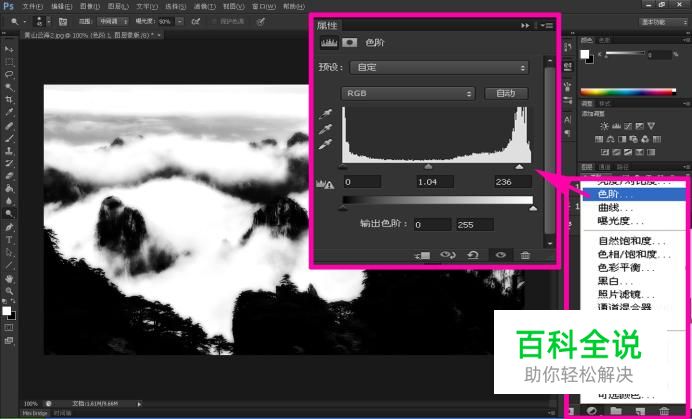Click the gray point eyedropper in Levels
692x419 pixels.
click(x=326, y=129)
